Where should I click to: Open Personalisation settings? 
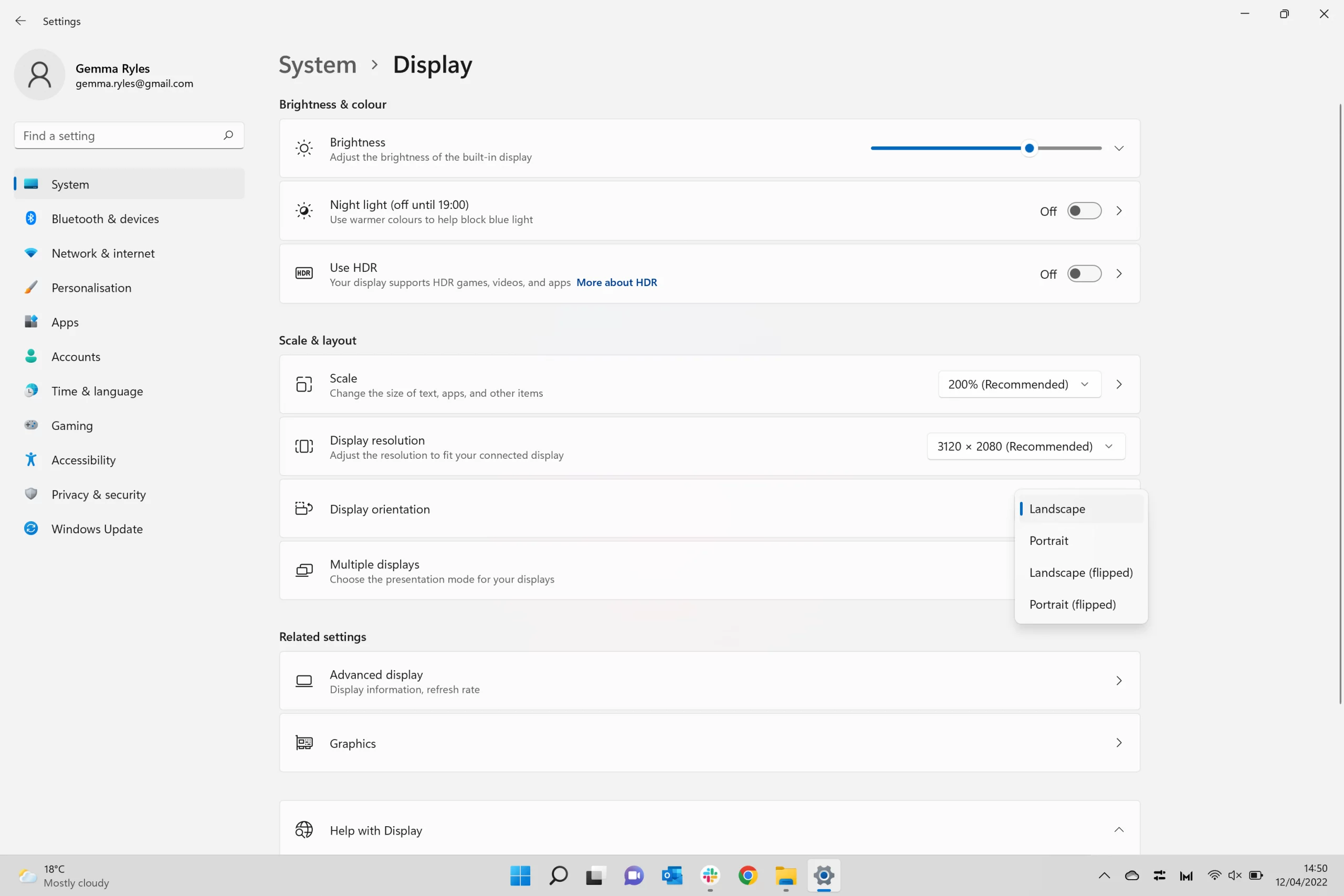click(91, 288)
